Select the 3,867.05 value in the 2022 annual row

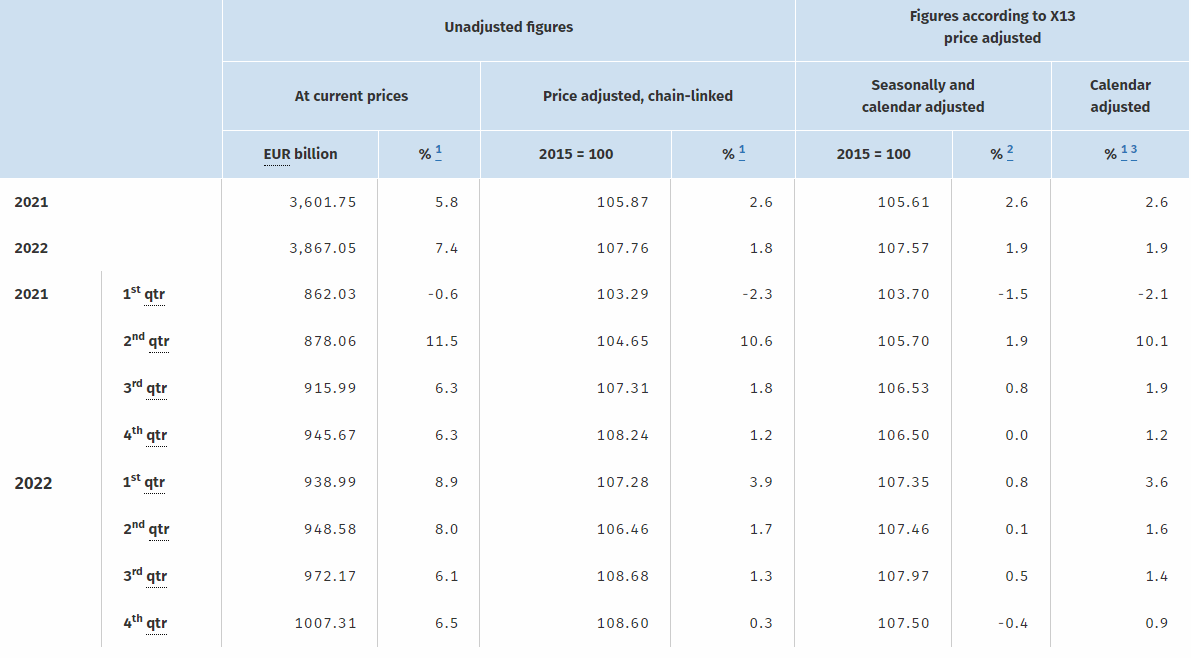322,248
